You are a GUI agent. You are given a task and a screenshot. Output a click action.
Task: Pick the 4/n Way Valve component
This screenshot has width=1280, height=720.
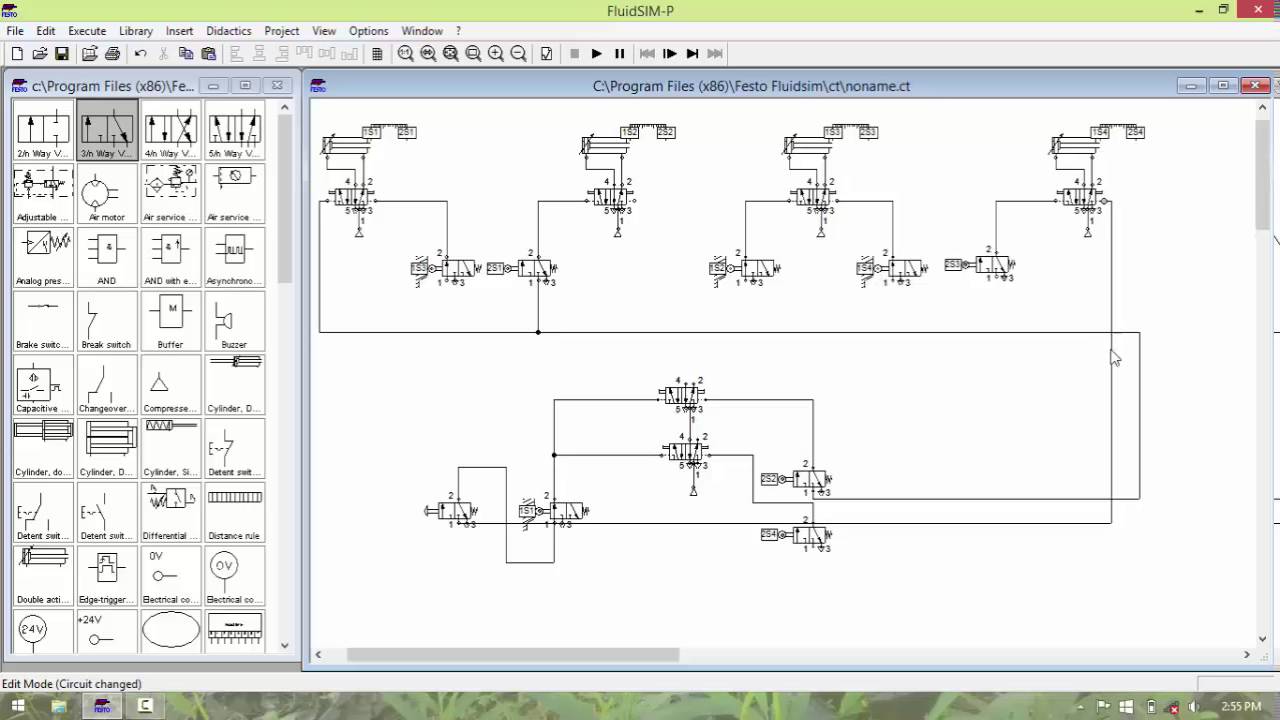171,130
